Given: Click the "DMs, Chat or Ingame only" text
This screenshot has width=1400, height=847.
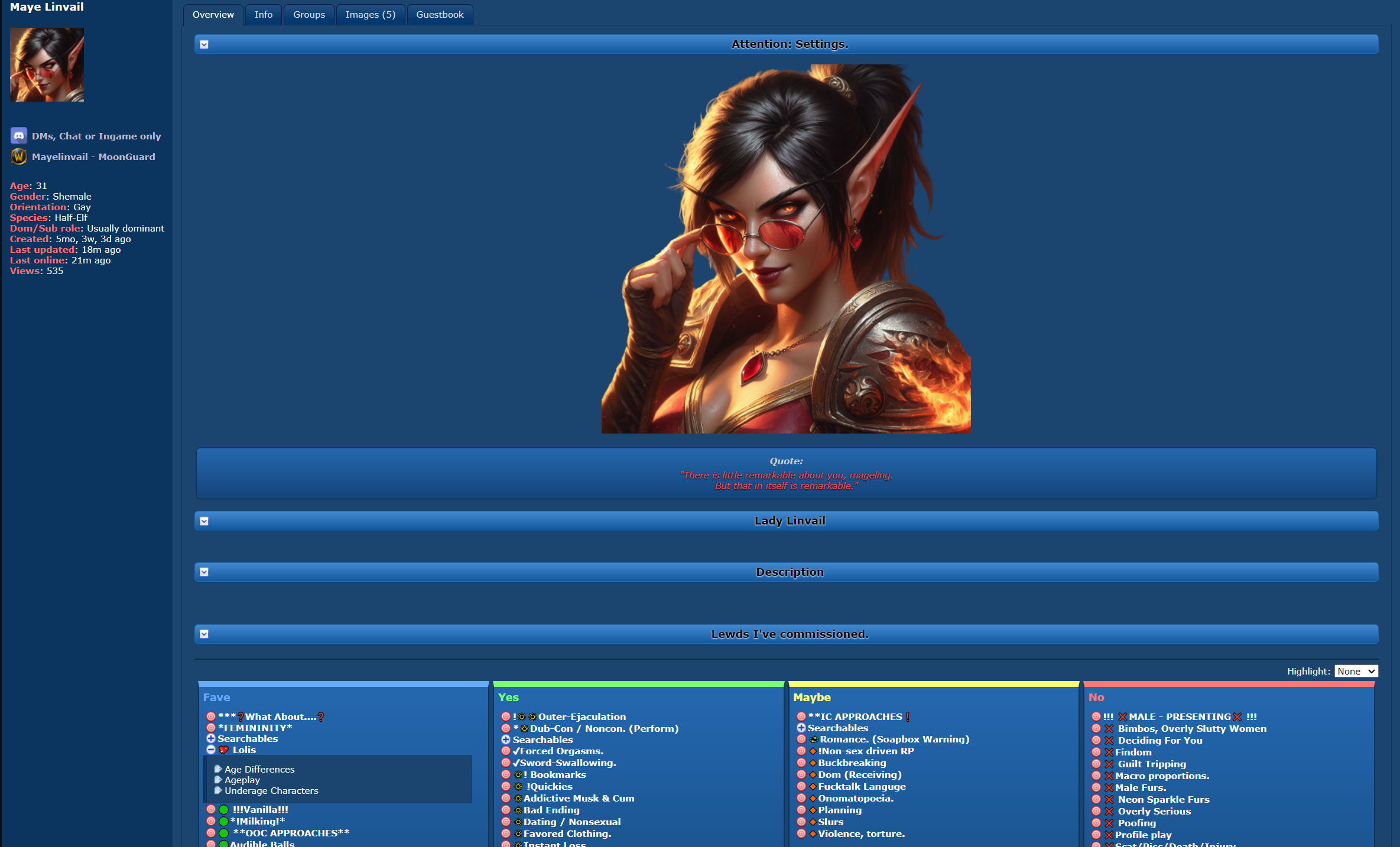Looking at the screenshot, I should coord(96,136).
